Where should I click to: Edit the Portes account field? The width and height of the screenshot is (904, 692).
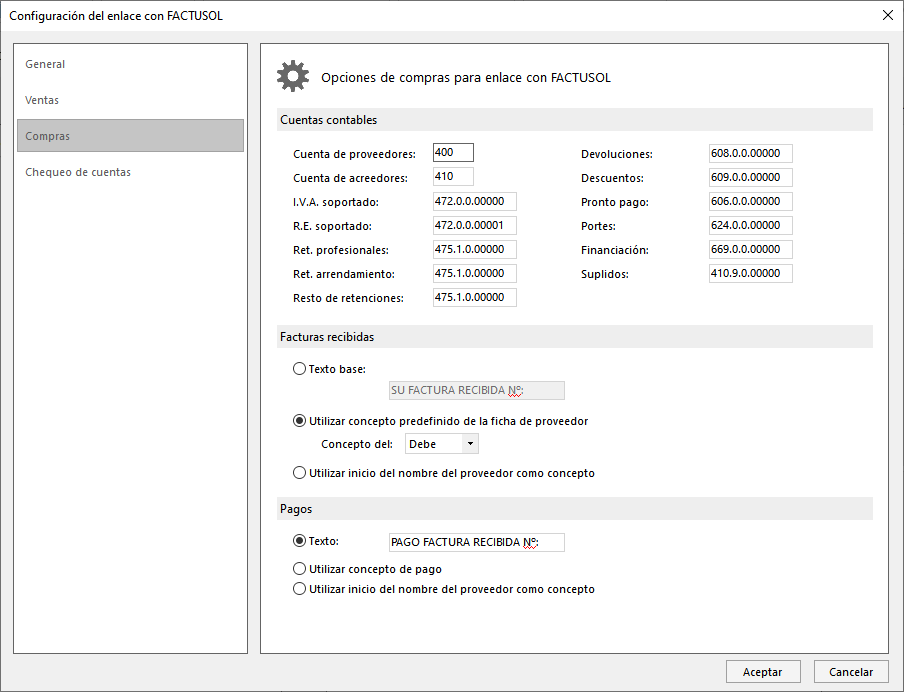(x=751, y=225)
